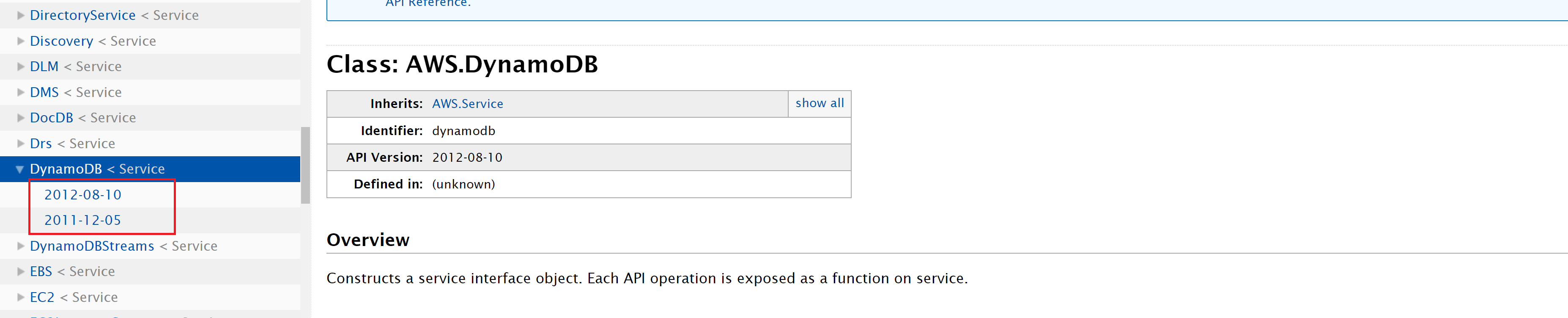
Task: Click the Overview section heading
Action: point(367,240)
